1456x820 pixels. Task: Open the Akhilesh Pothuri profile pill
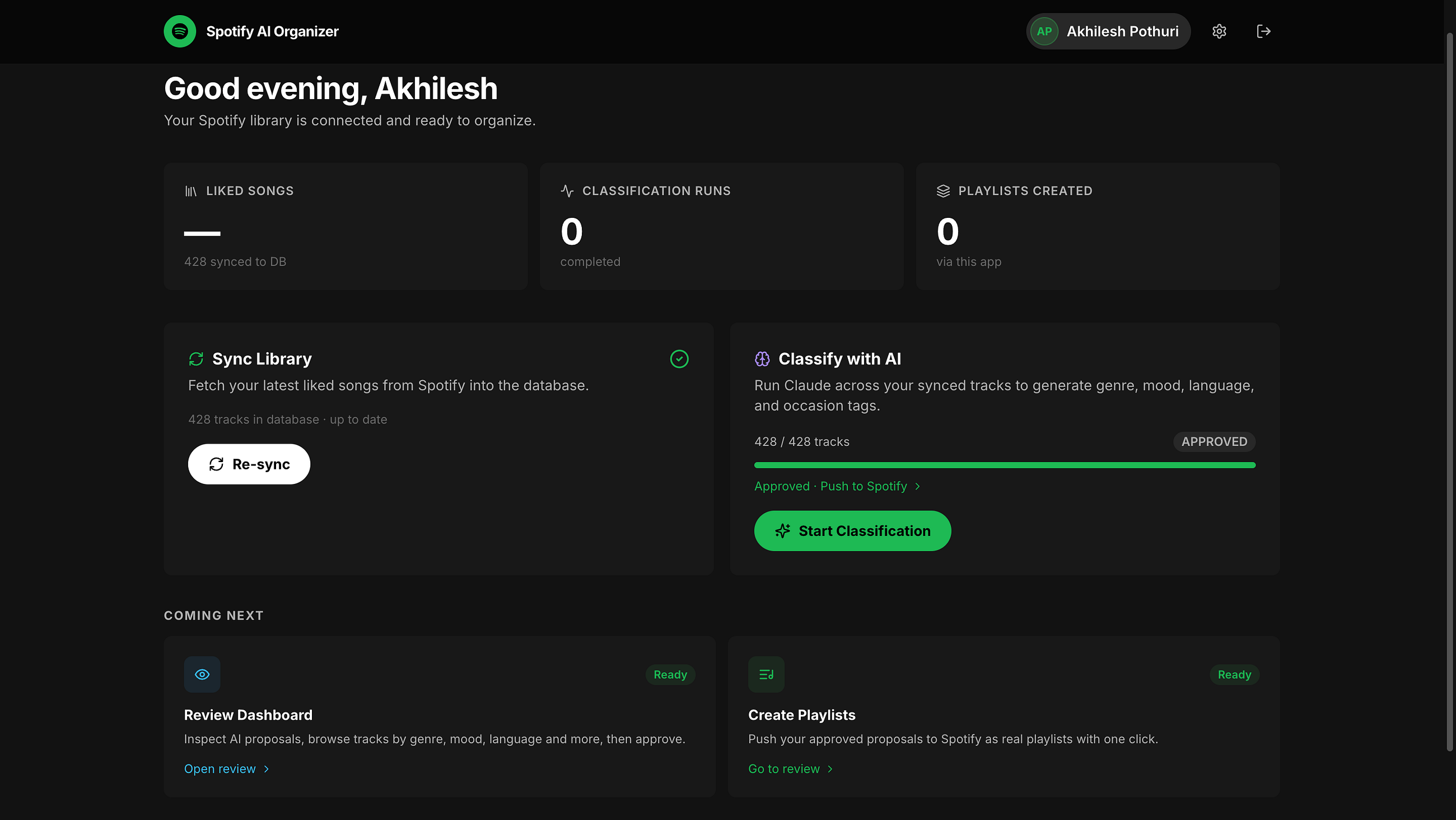[x=1108, y=31]
